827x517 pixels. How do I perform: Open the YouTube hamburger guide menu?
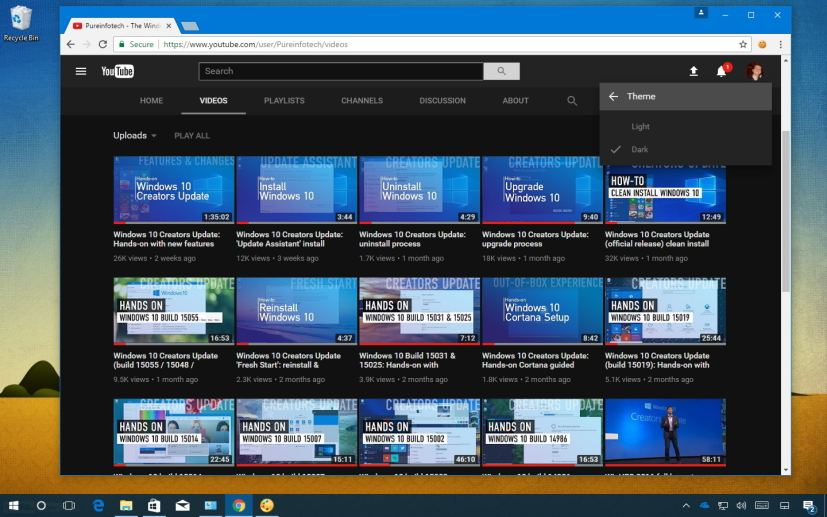tap(81, 71)
